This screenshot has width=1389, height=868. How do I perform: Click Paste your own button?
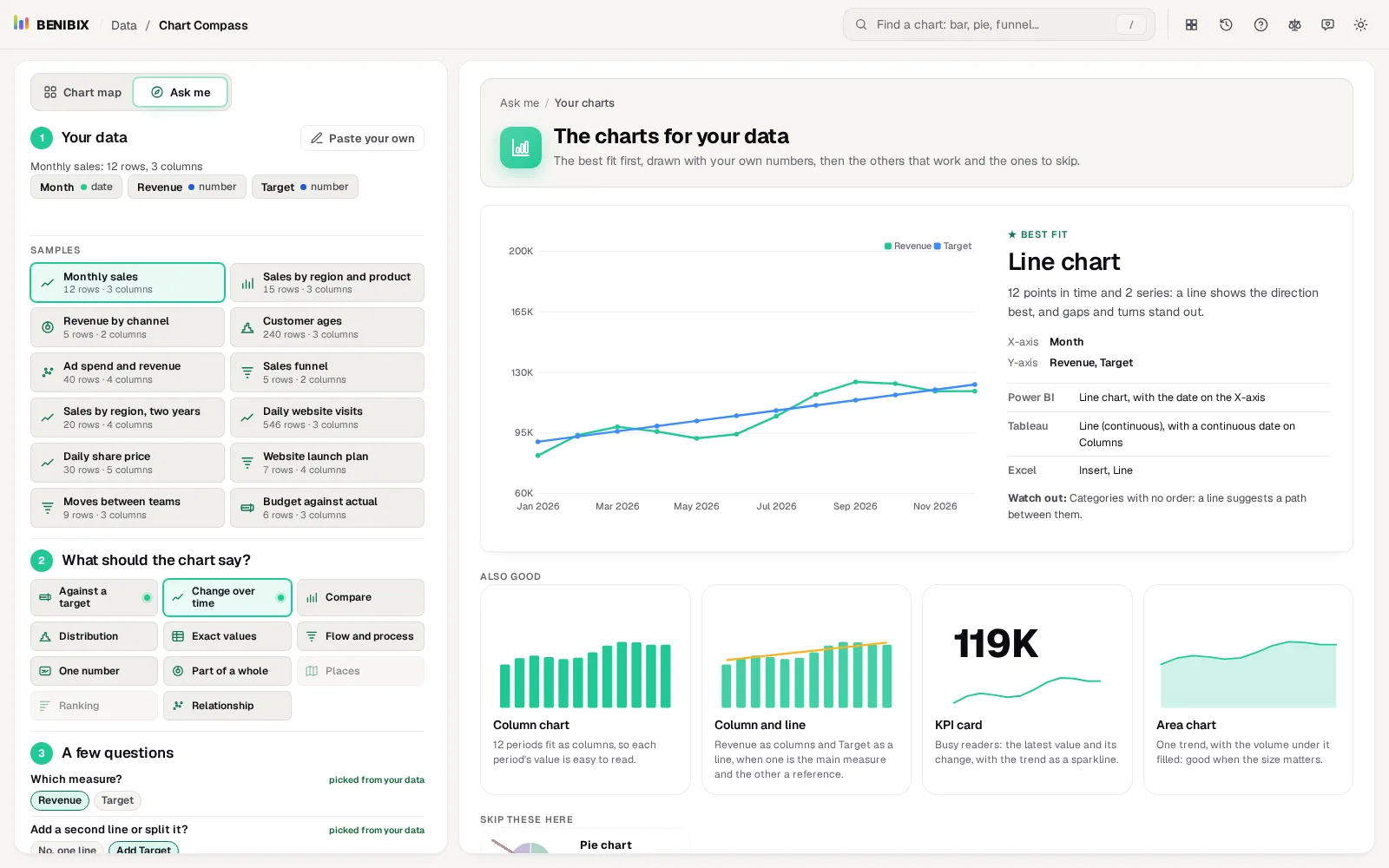pyautogui.click(x=362, y=138)
